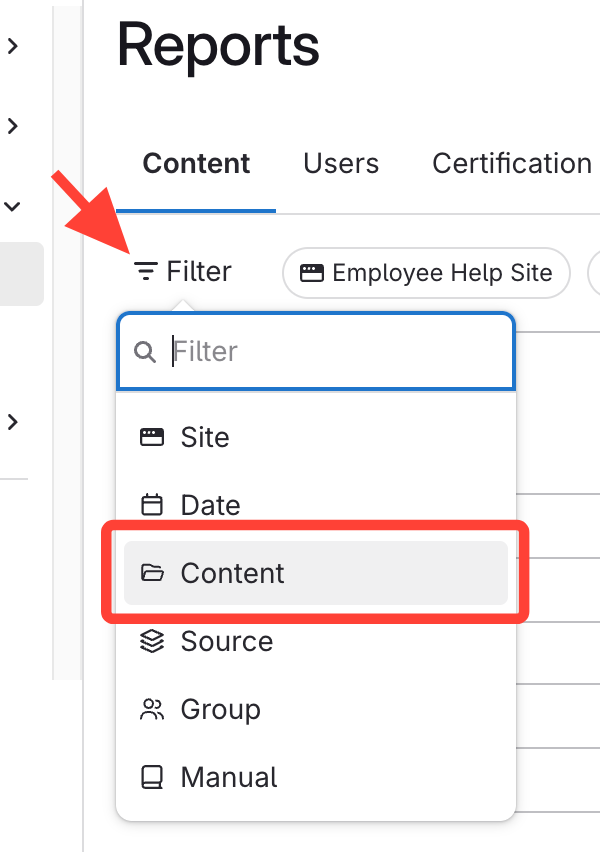
Task: Click the funnel lines icon next to Filter
Action: [146, 272]
